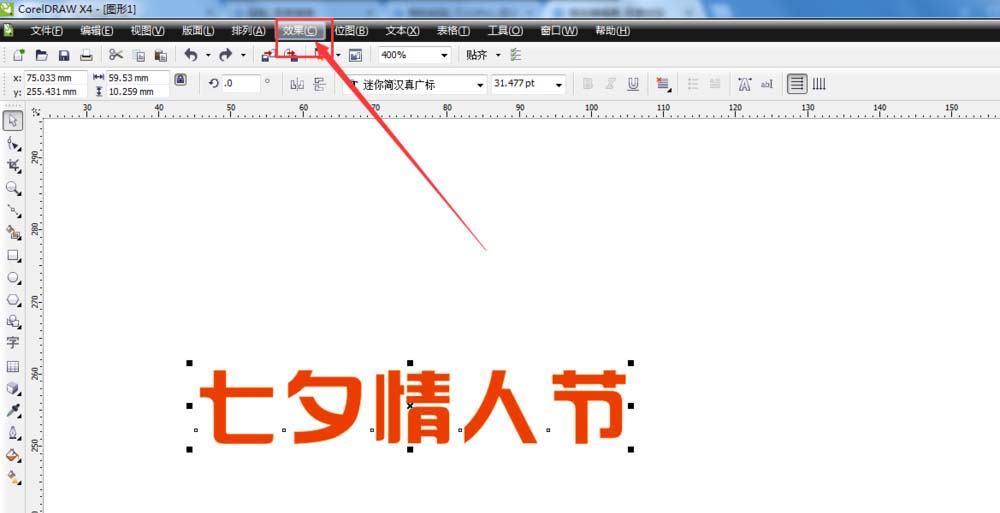The width and height of the screenshot is (1000, 513).
Task: Choose the Rectangle tool
Action: [x=13, y=255]
